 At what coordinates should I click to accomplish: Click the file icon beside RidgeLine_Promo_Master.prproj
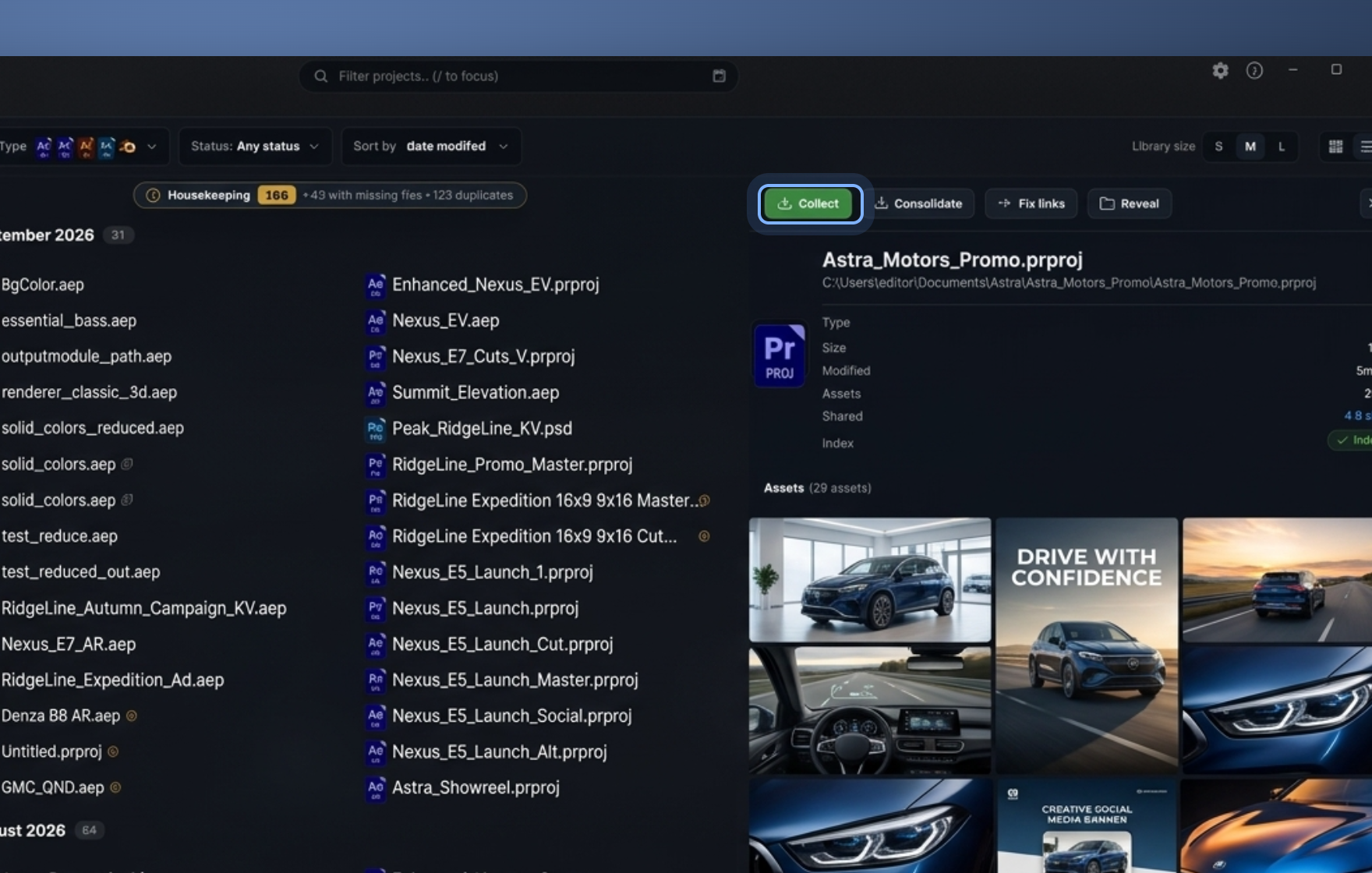[x=375, y=465]
